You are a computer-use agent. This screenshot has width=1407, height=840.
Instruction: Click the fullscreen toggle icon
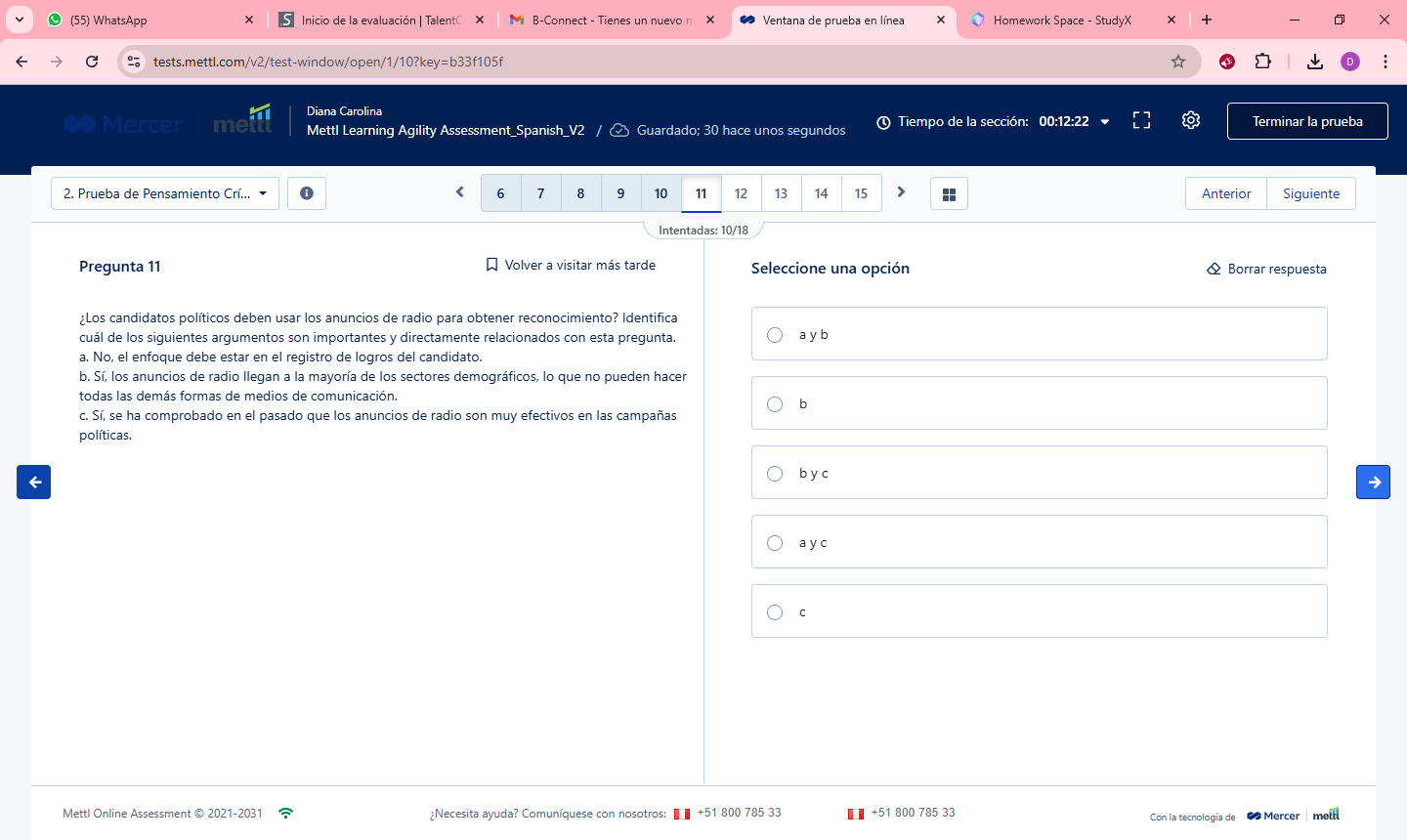click(x=1141, y=120)
